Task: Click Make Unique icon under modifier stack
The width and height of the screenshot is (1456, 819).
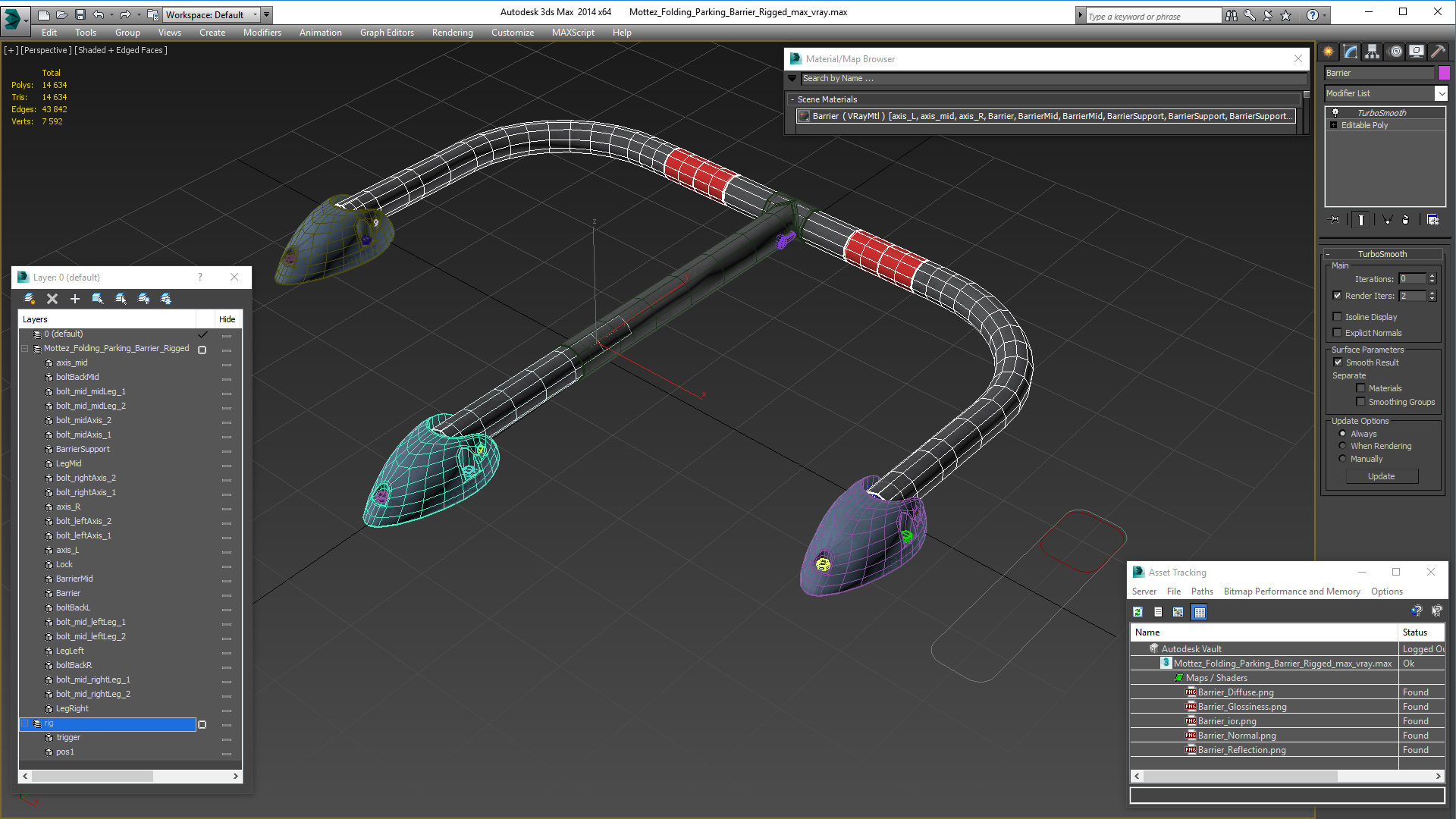Action: coord(1387,220)
